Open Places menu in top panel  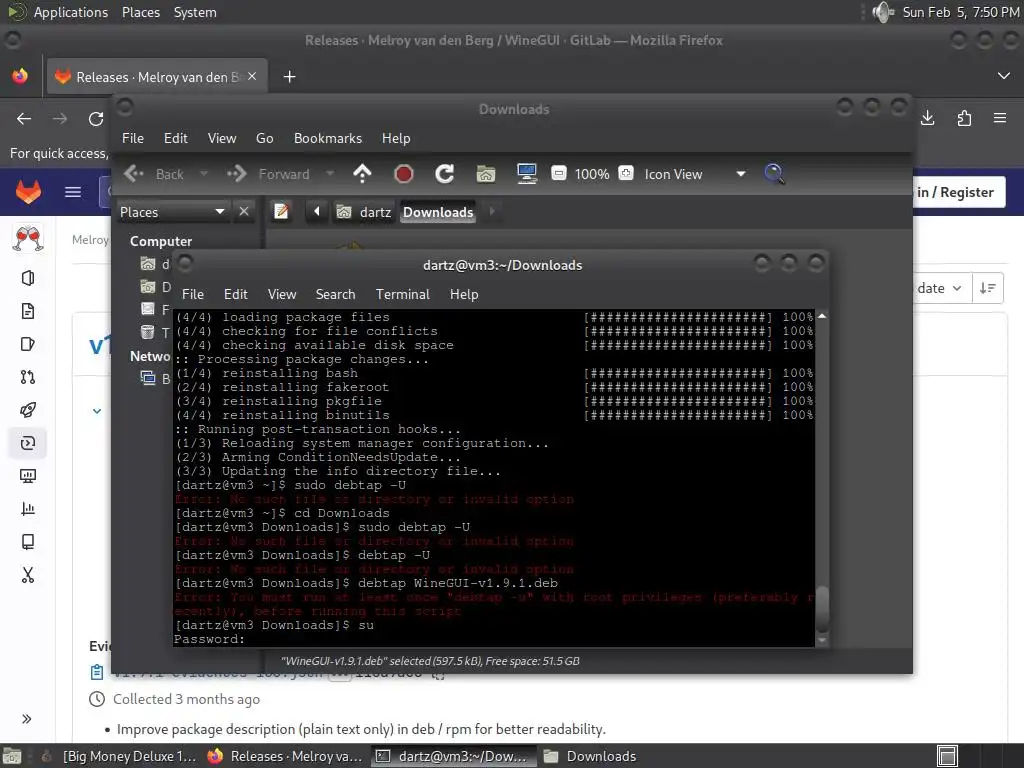[141, 12]
